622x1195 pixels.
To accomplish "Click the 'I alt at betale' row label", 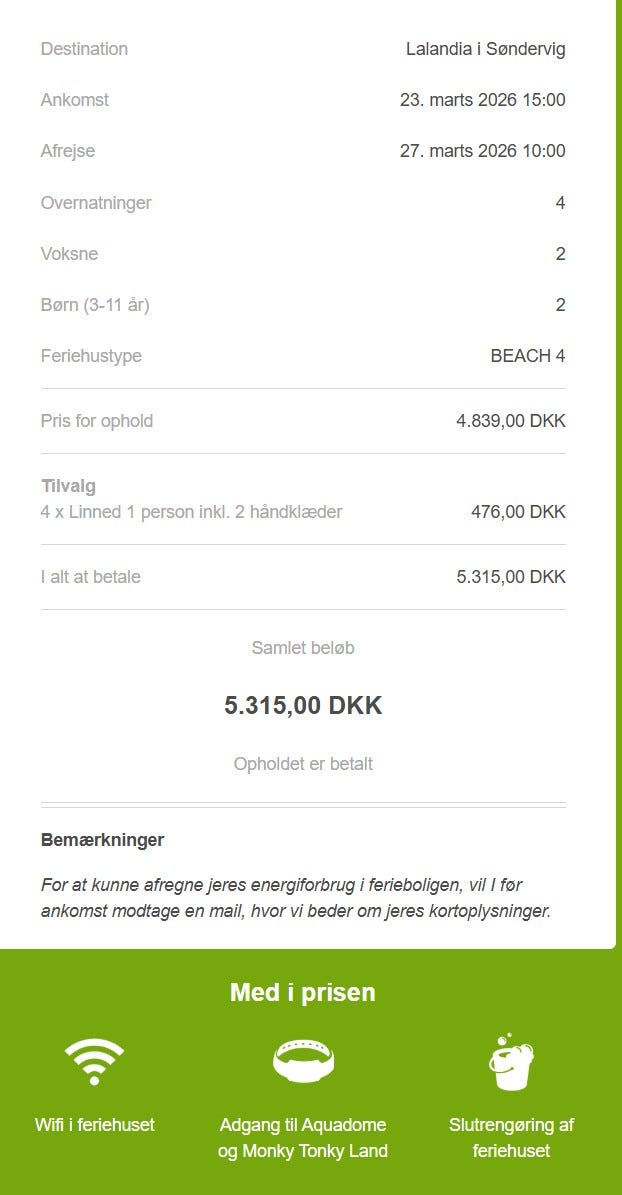I will tap(91, 577).
